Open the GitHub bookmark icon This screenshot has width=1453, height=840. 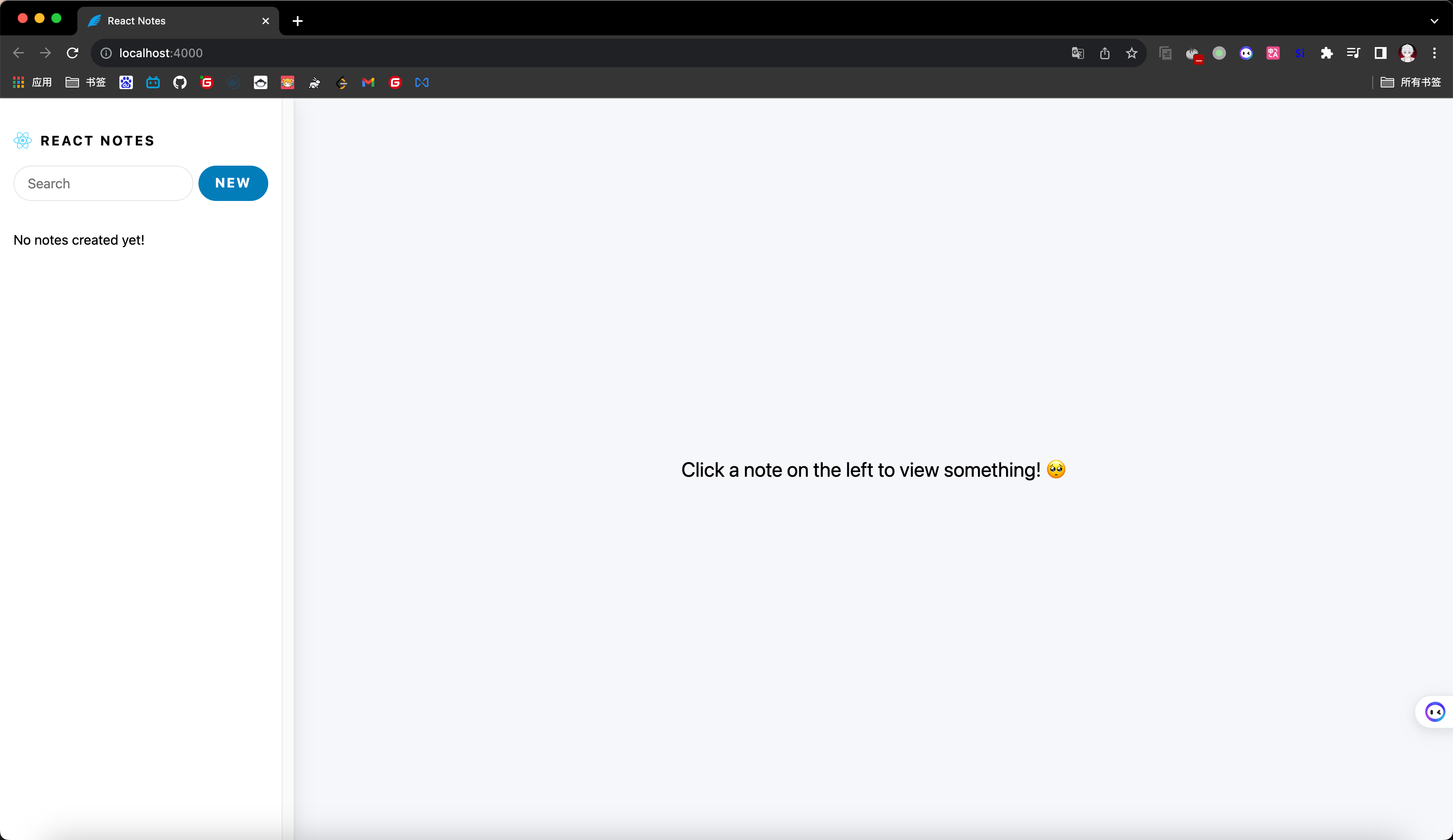pyautogui.click(x=180, y=82)
